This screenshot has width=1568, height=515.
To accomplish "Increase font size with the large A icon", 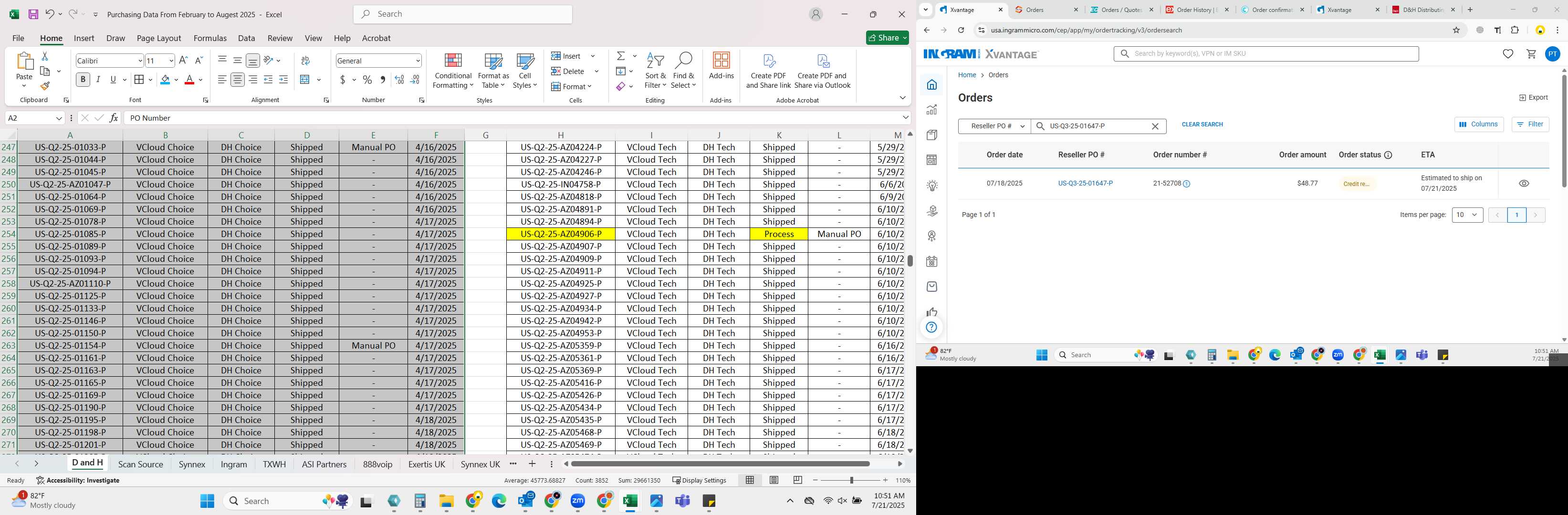I will click(x=183, y=60).
